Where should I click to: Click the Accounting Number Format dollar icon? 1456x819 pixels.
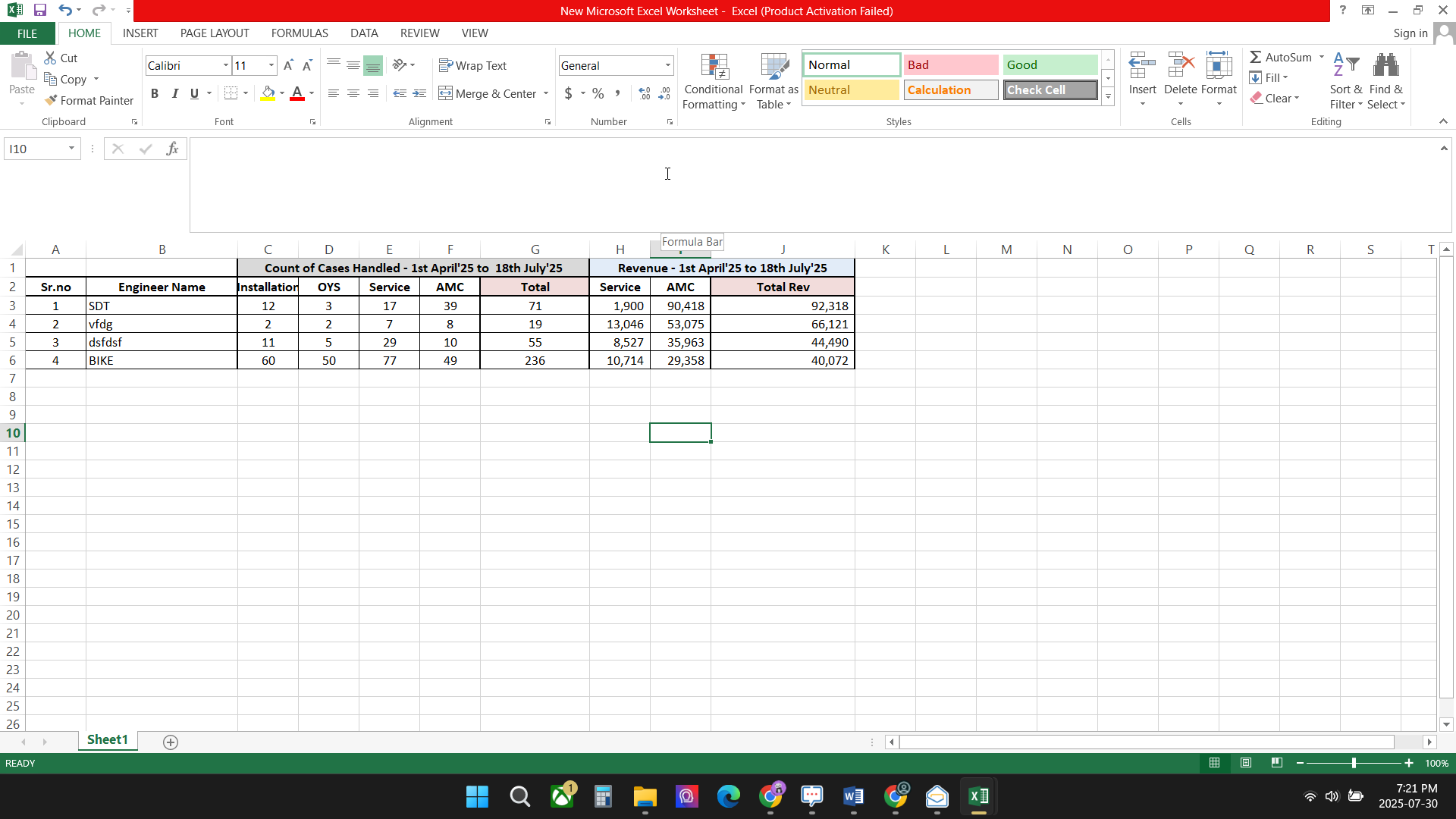point(569,93)
